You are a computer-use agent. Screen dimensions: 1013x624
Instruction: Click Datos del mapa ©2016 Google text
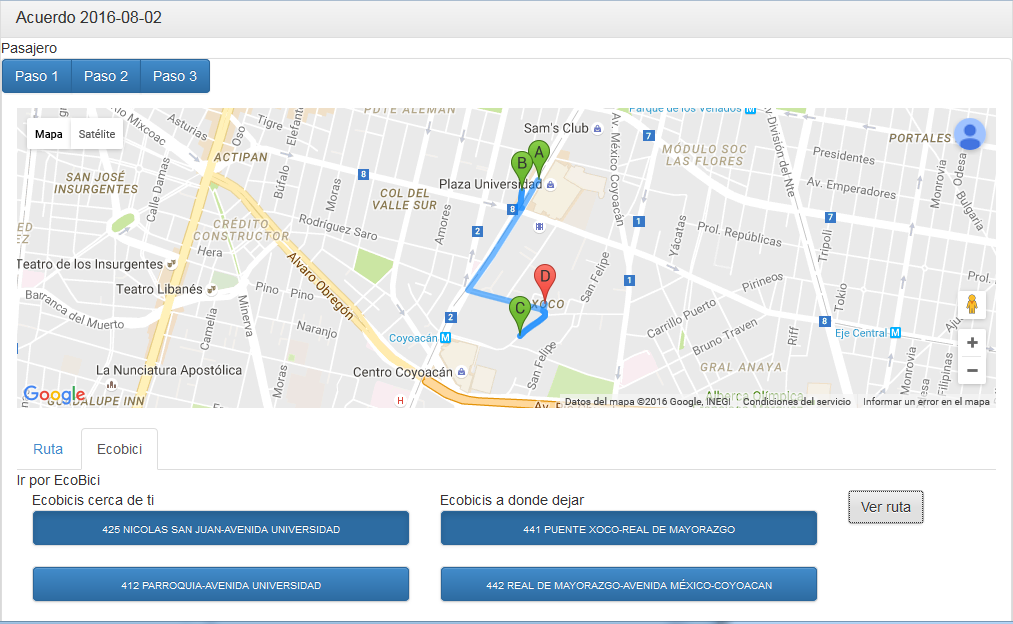(x=647, y=402)
